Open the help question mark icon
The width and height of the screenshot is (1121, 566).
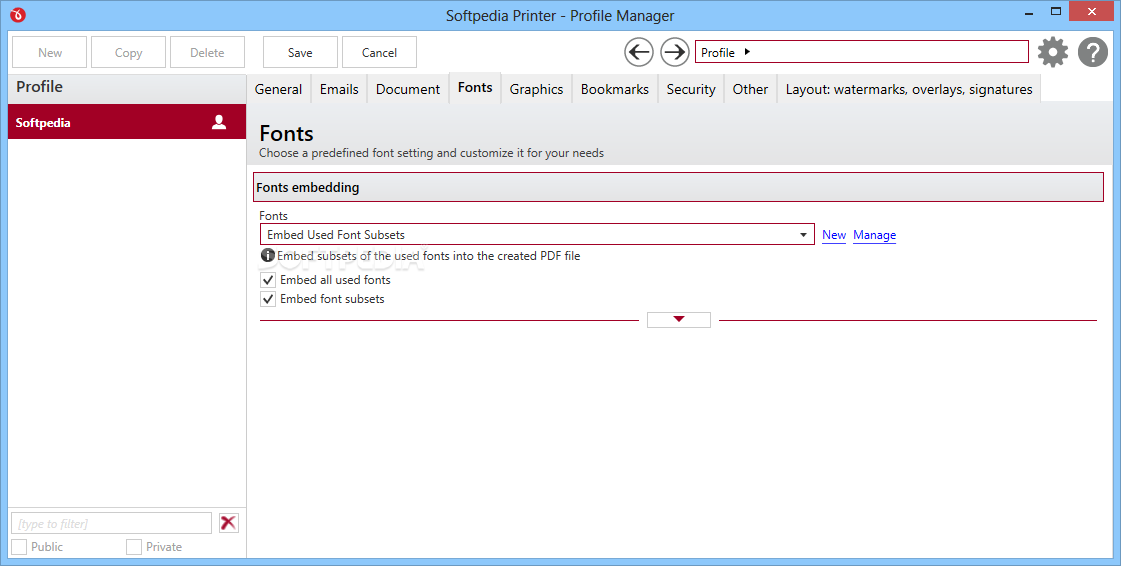click(x=1092, y=52)
